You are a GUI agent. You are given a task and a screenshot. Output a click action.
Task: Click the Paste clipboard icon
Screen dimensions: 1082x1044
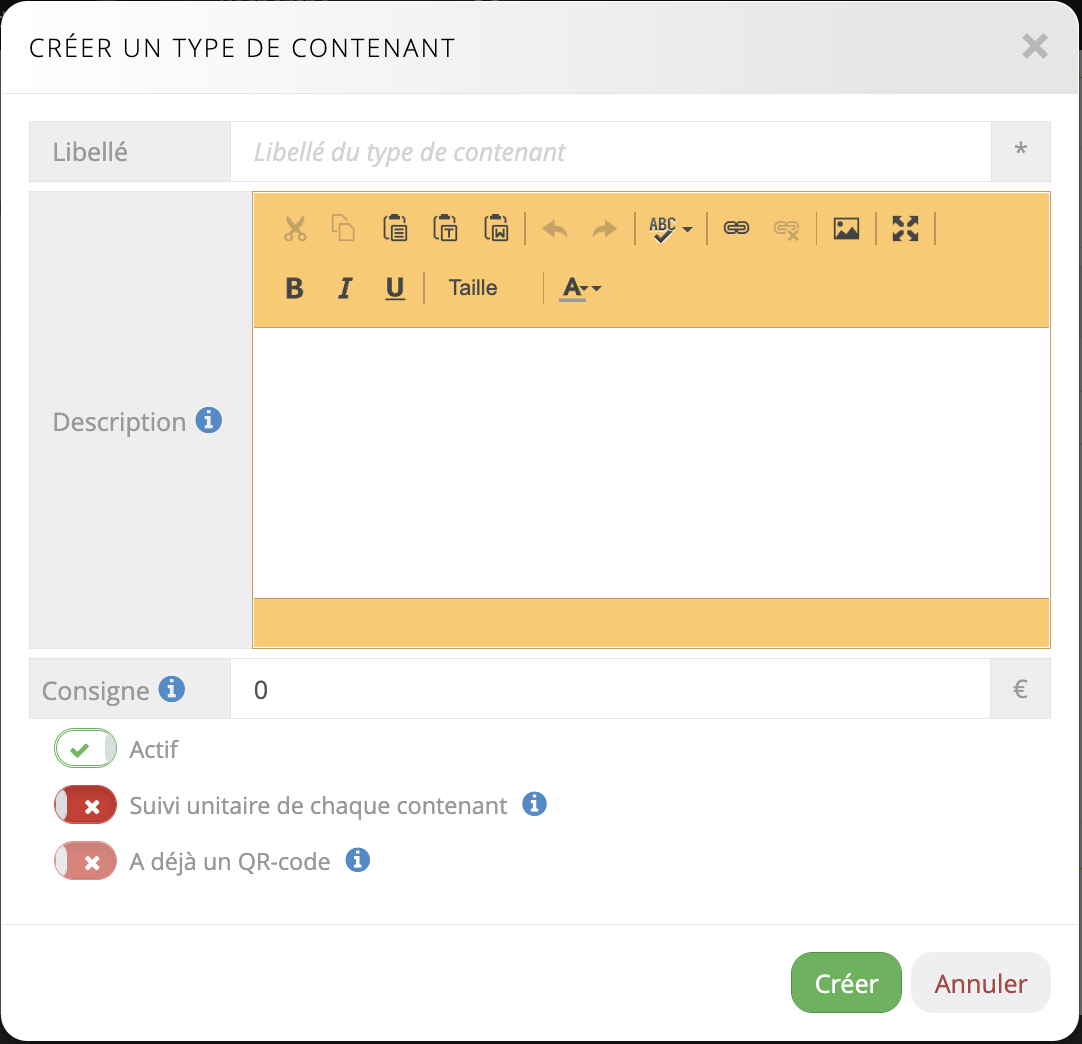pos(395,229)
